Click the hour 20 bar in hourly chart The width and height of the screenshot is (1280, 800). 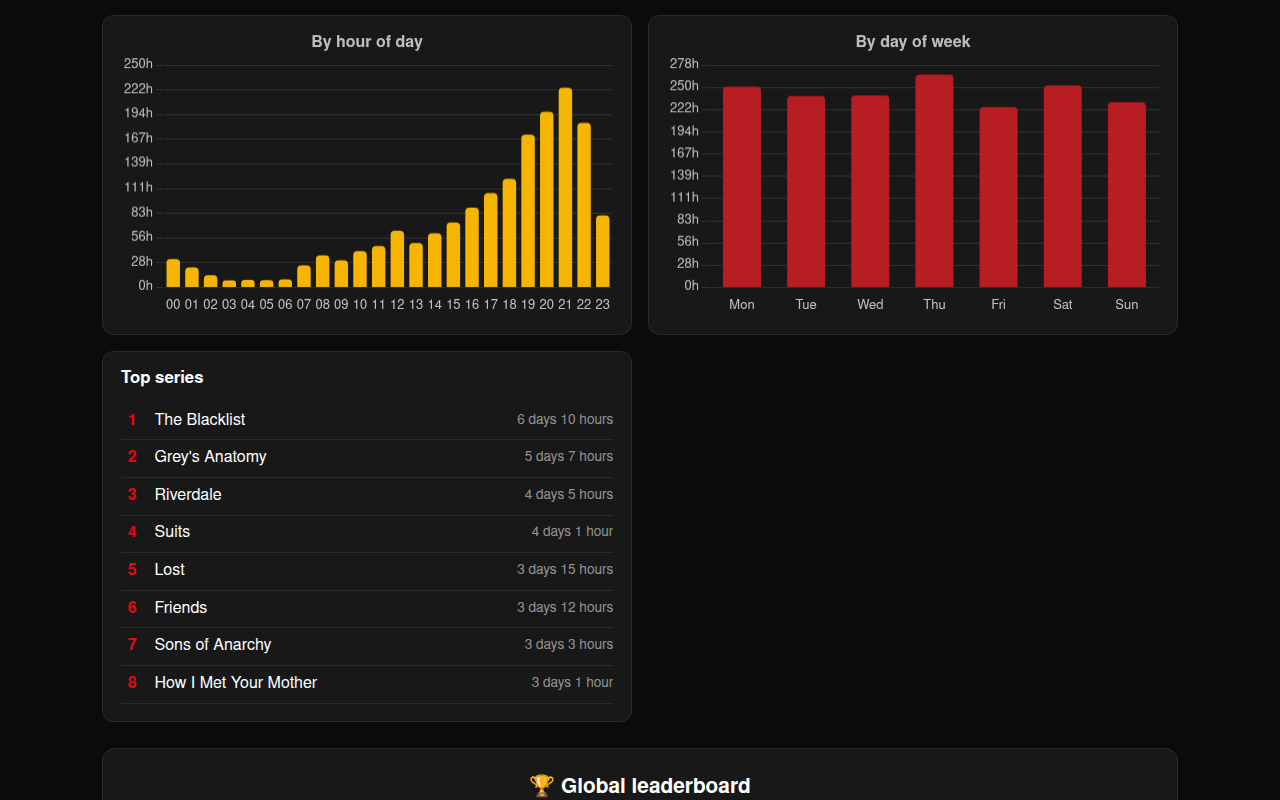pos(547,200)
